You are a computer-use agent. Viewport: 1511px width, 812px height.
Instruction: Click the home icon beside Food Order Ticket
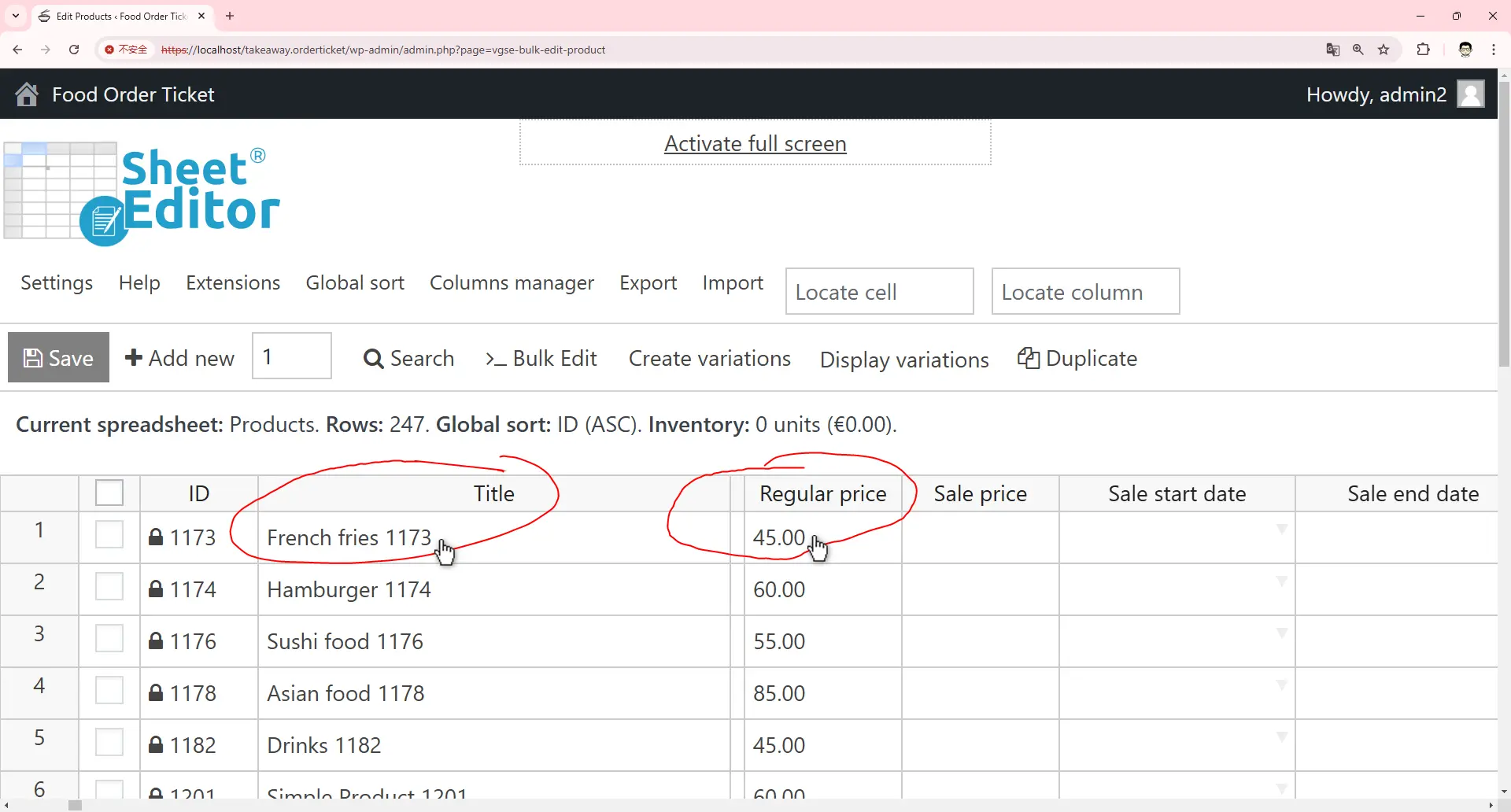[27, 94]
